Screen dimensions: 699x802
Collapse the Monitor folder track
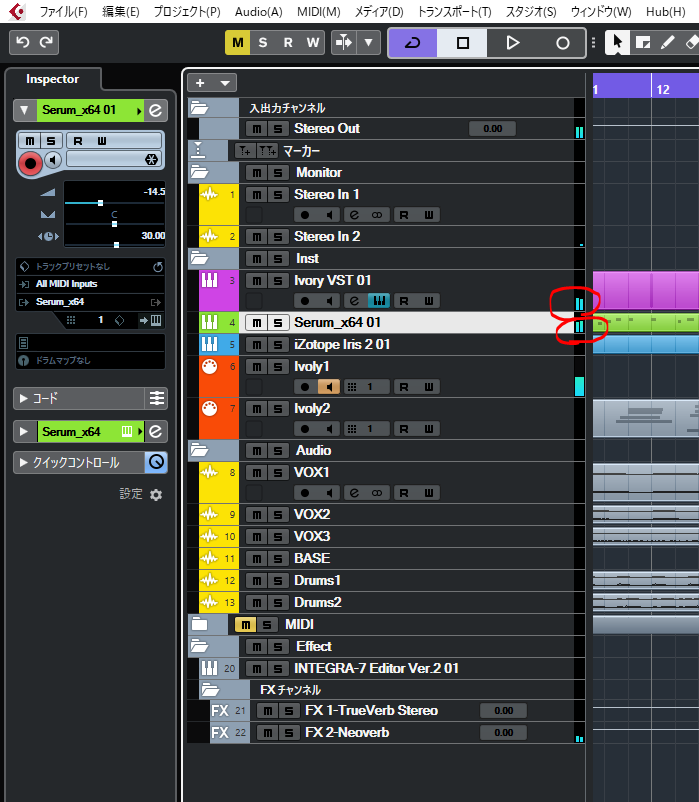pos(199,172)
